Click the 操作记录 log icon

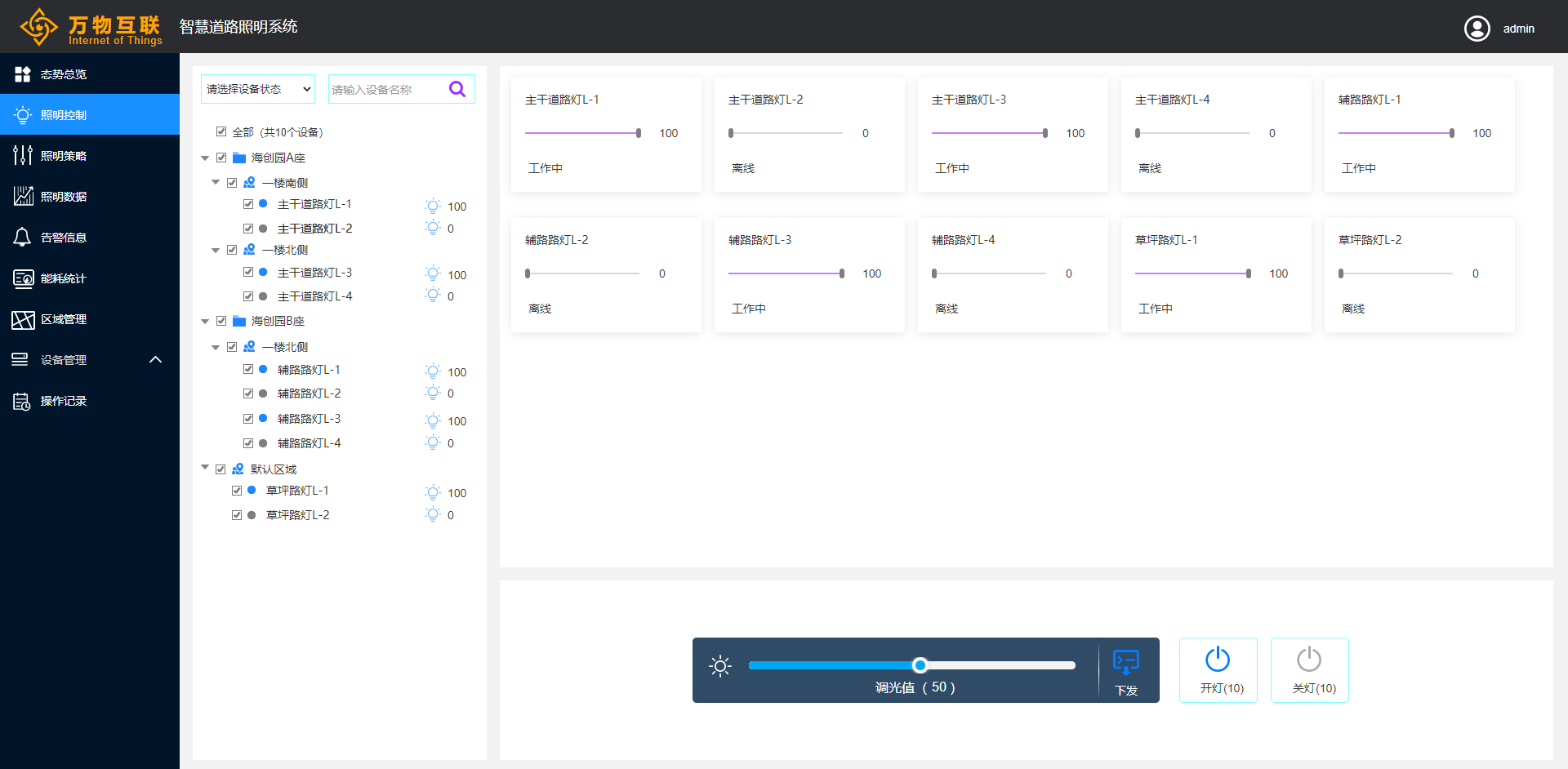[22, 401]
